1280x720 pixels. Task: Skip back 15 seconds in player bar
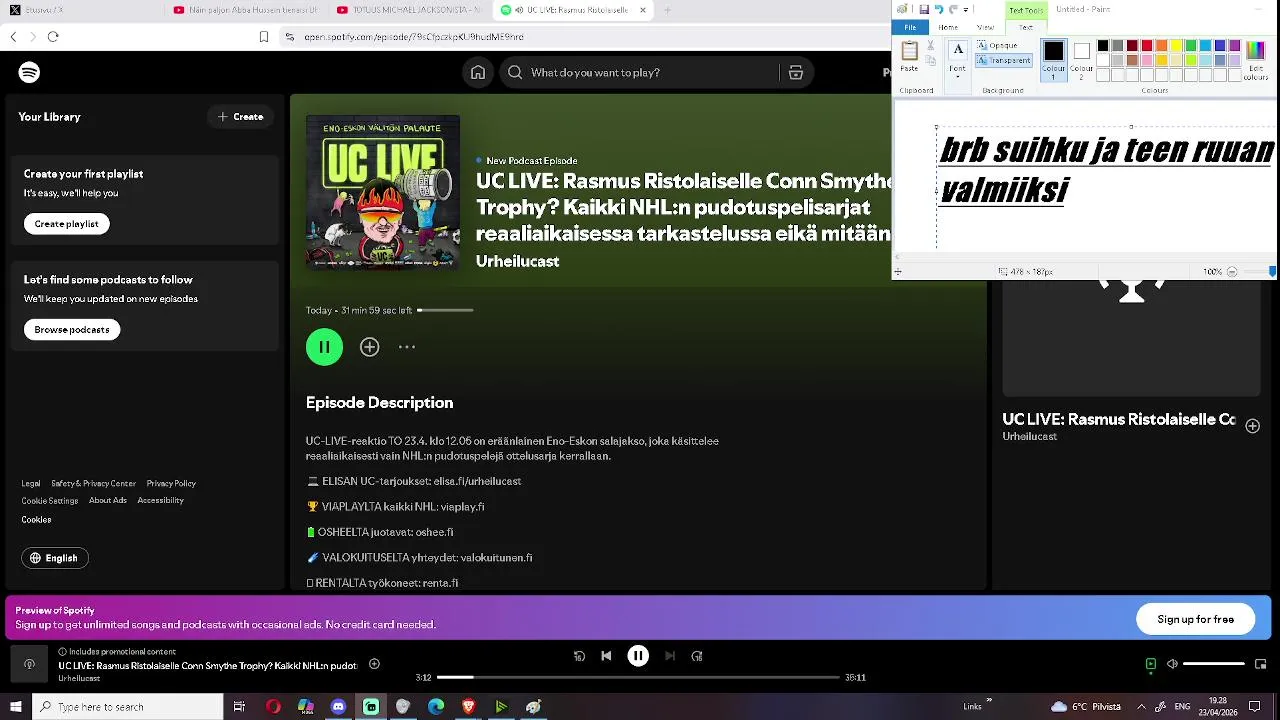tap(579, 656)
